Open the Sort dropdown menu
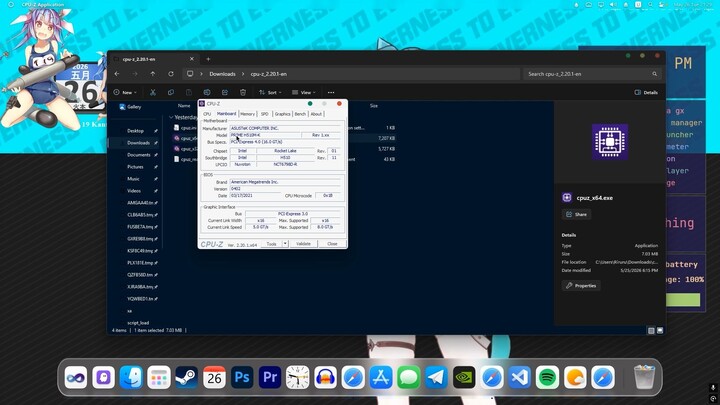 click(x=270, y=92)
